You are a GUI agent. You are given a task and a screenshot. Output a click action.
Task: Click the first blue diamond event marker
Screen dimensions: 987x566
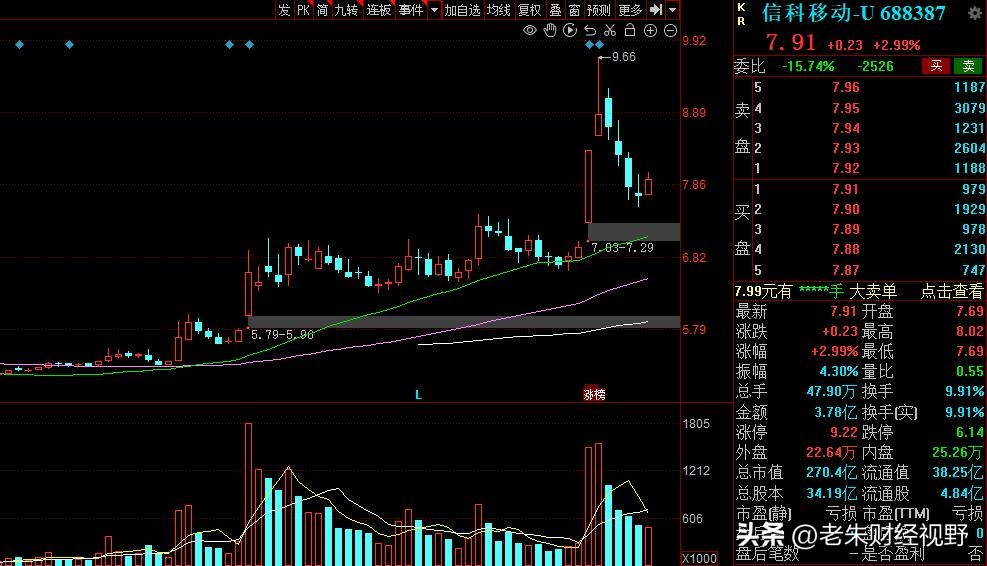coord(20,45)
